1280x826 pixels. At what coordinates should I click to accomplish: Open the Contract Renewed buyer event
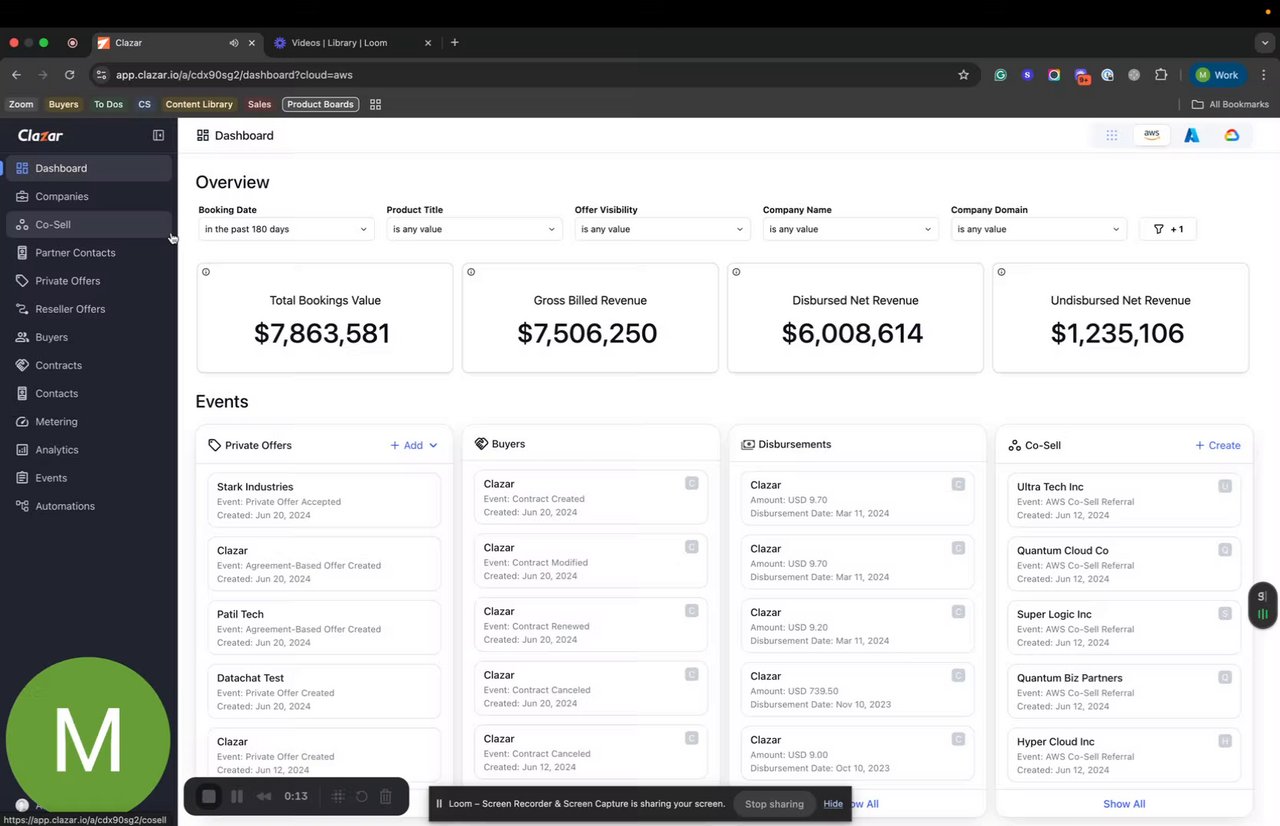click(590, 625)
